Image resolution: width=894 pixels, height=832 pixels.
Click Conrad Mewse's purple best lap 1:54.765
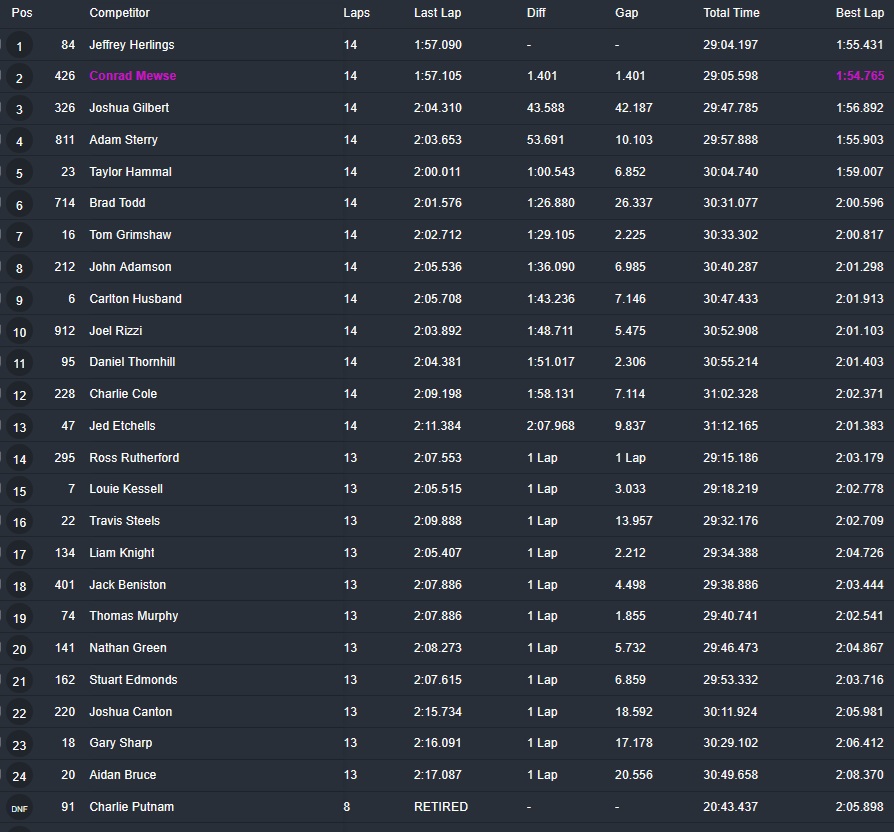coord(859,76)
